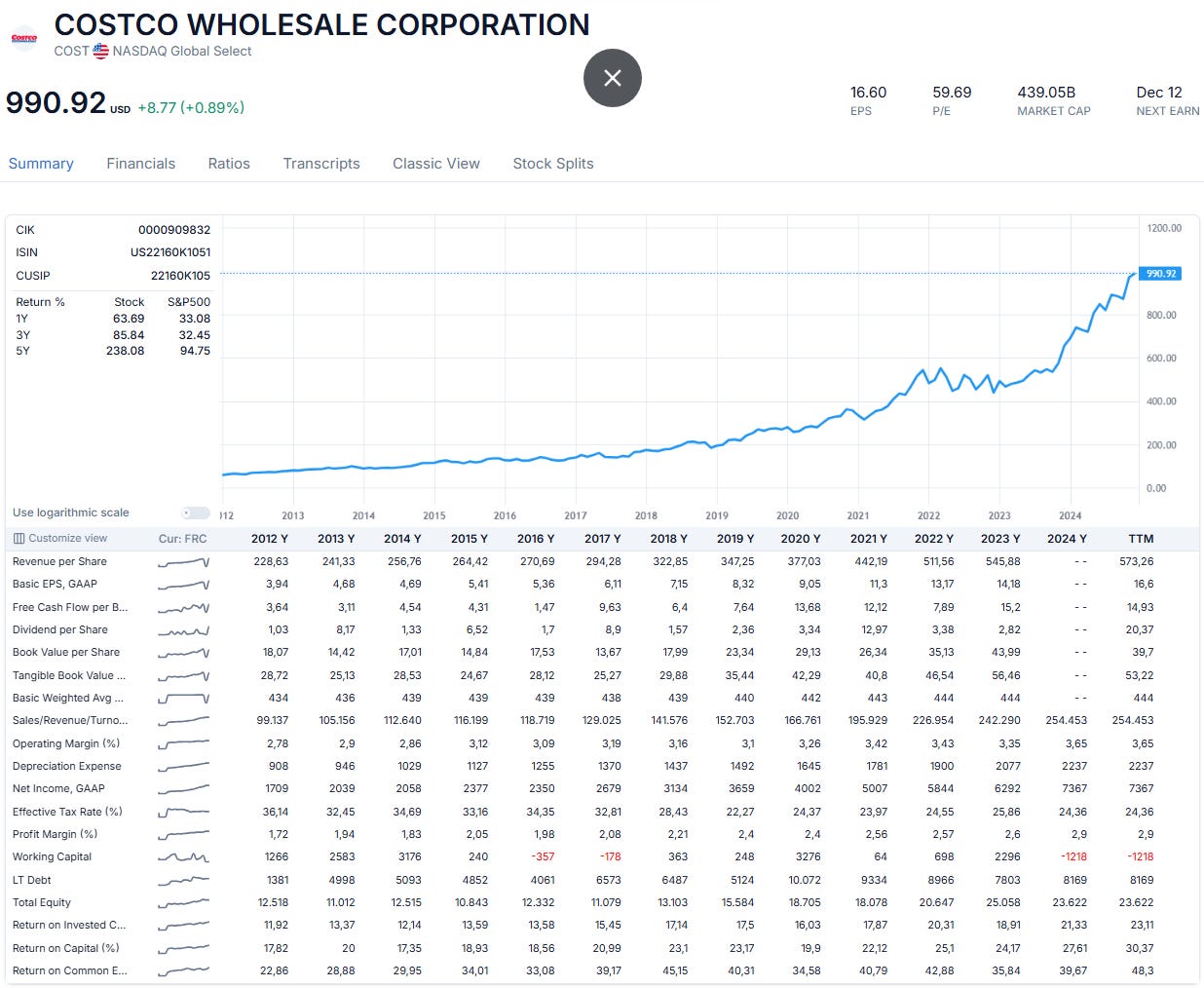
Task: Click the TTM column header
Action: coord(1141,539)
